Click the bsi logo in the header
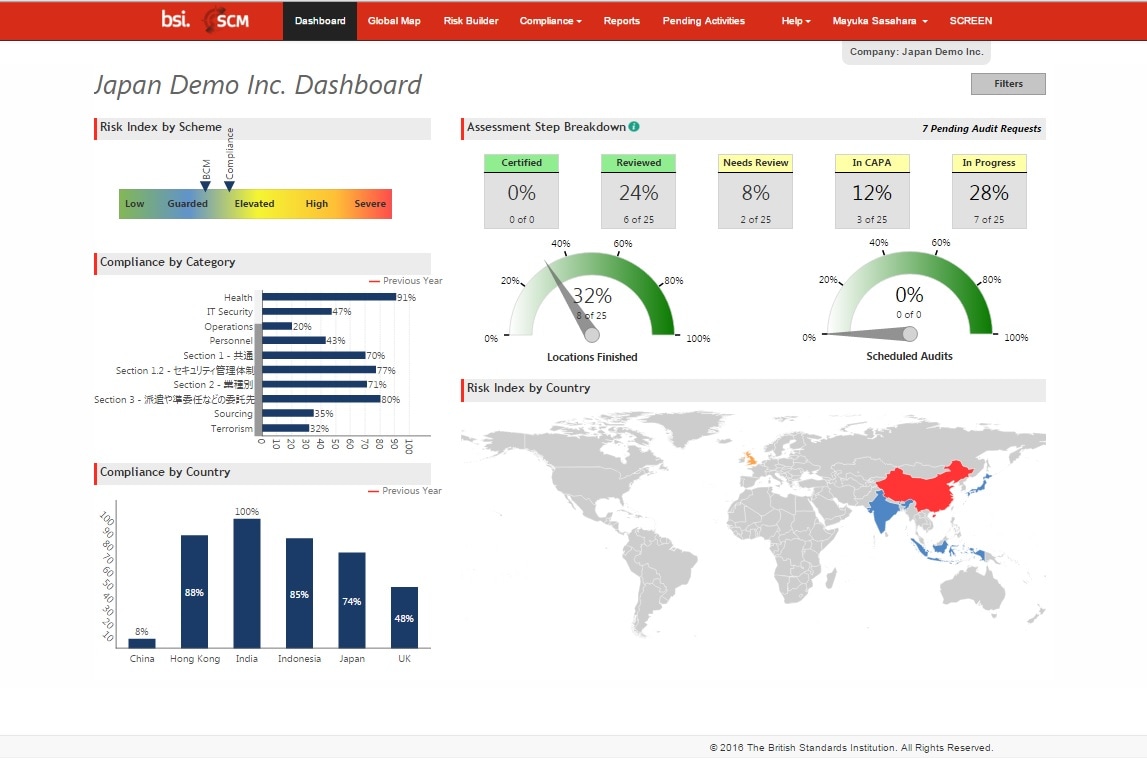 tap(174, 19)
